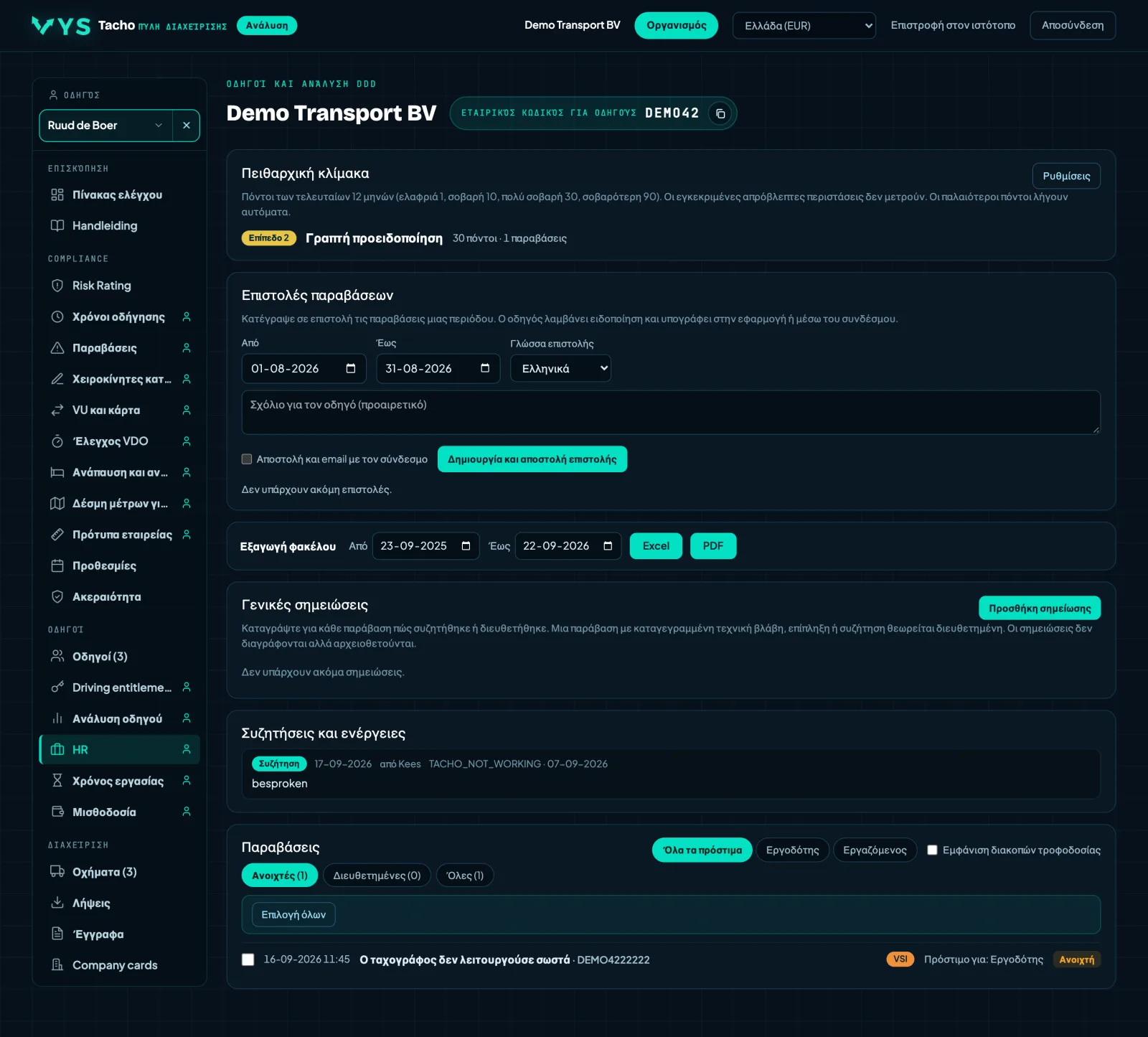
Task: Open the Δέσμη μέτρων map icon
Action: tap(57, 503)
